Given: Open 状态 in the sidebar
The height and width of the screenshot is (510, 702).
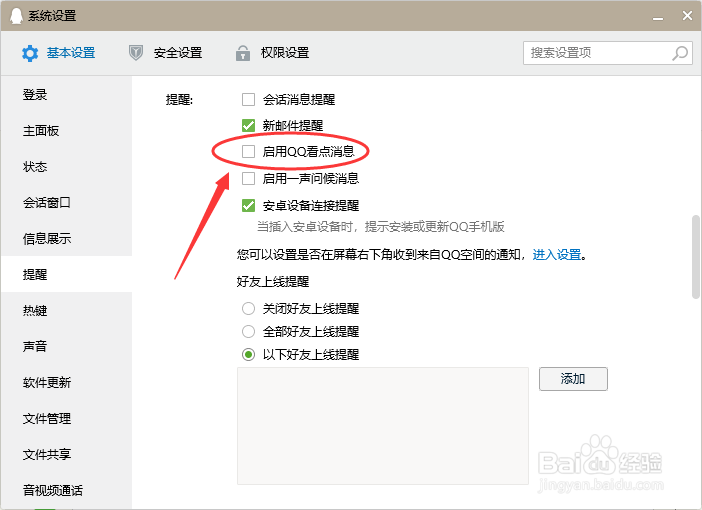Looking at the screenshot, I should tap(66, 167).
